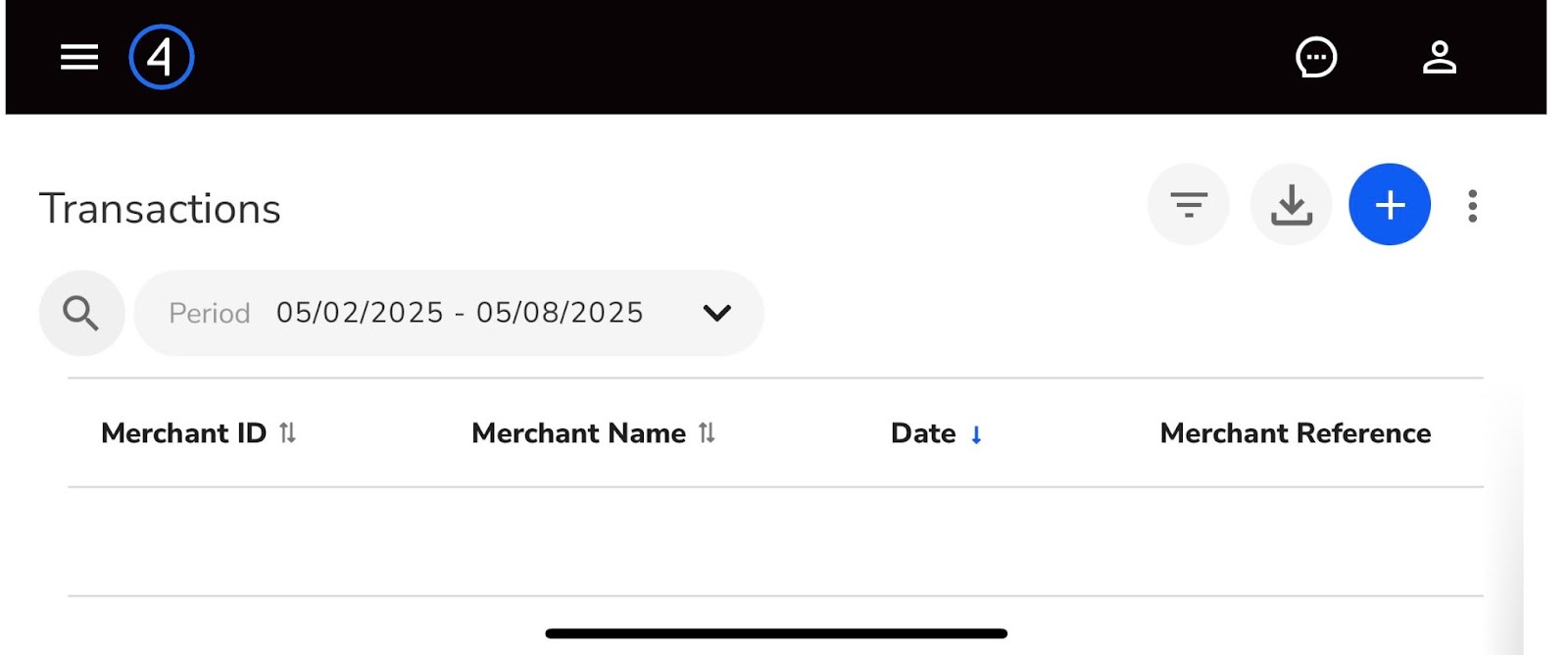Click the Merchant ID column label
The image size is (1568, 655).
point(183,433)
